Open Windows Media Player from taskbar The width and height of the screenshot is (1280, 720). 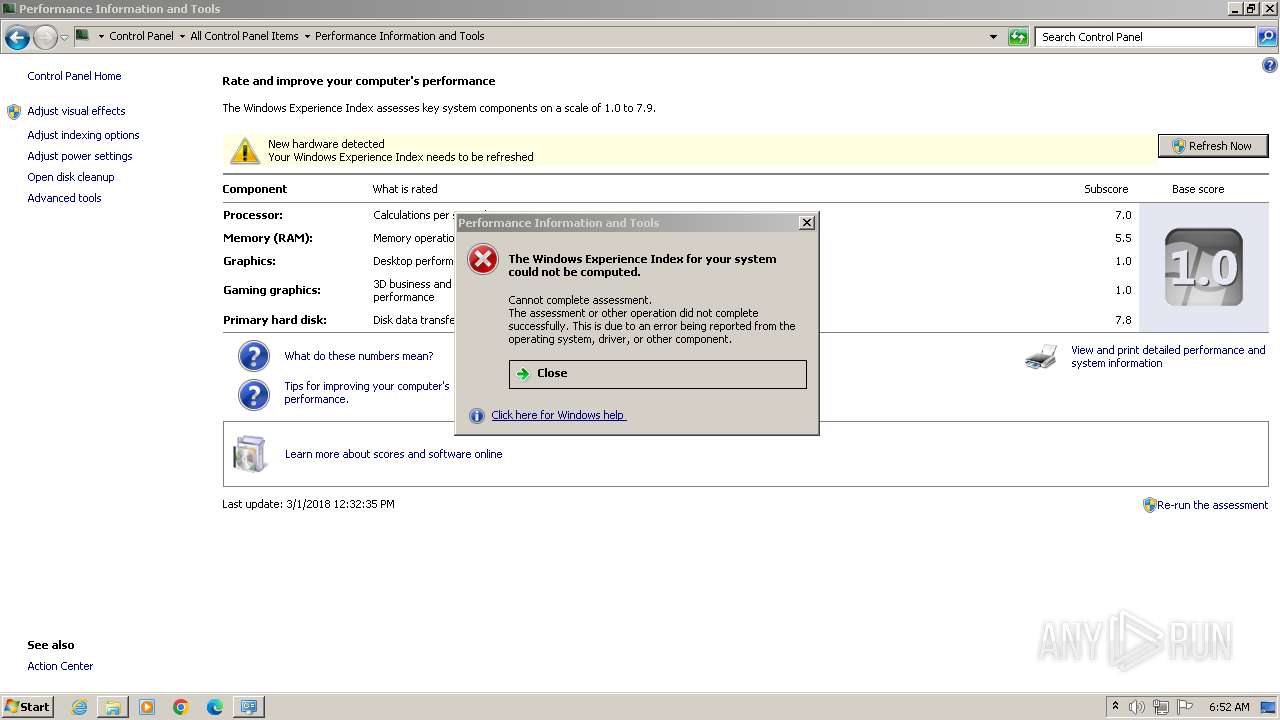(x=147, y=707)
